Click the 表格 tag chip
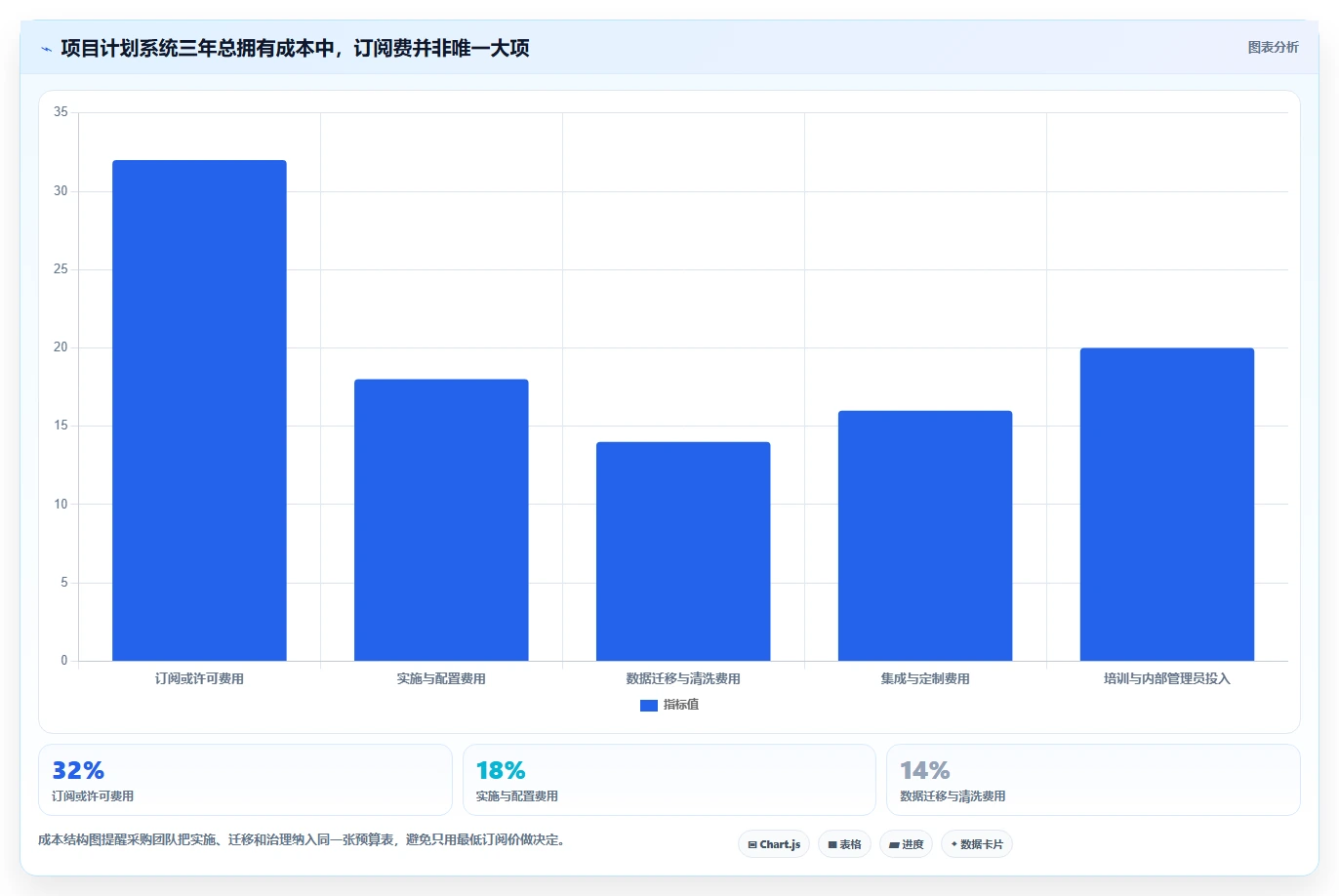The width and height of the screenshot is (1339, 896). point(844,844)
